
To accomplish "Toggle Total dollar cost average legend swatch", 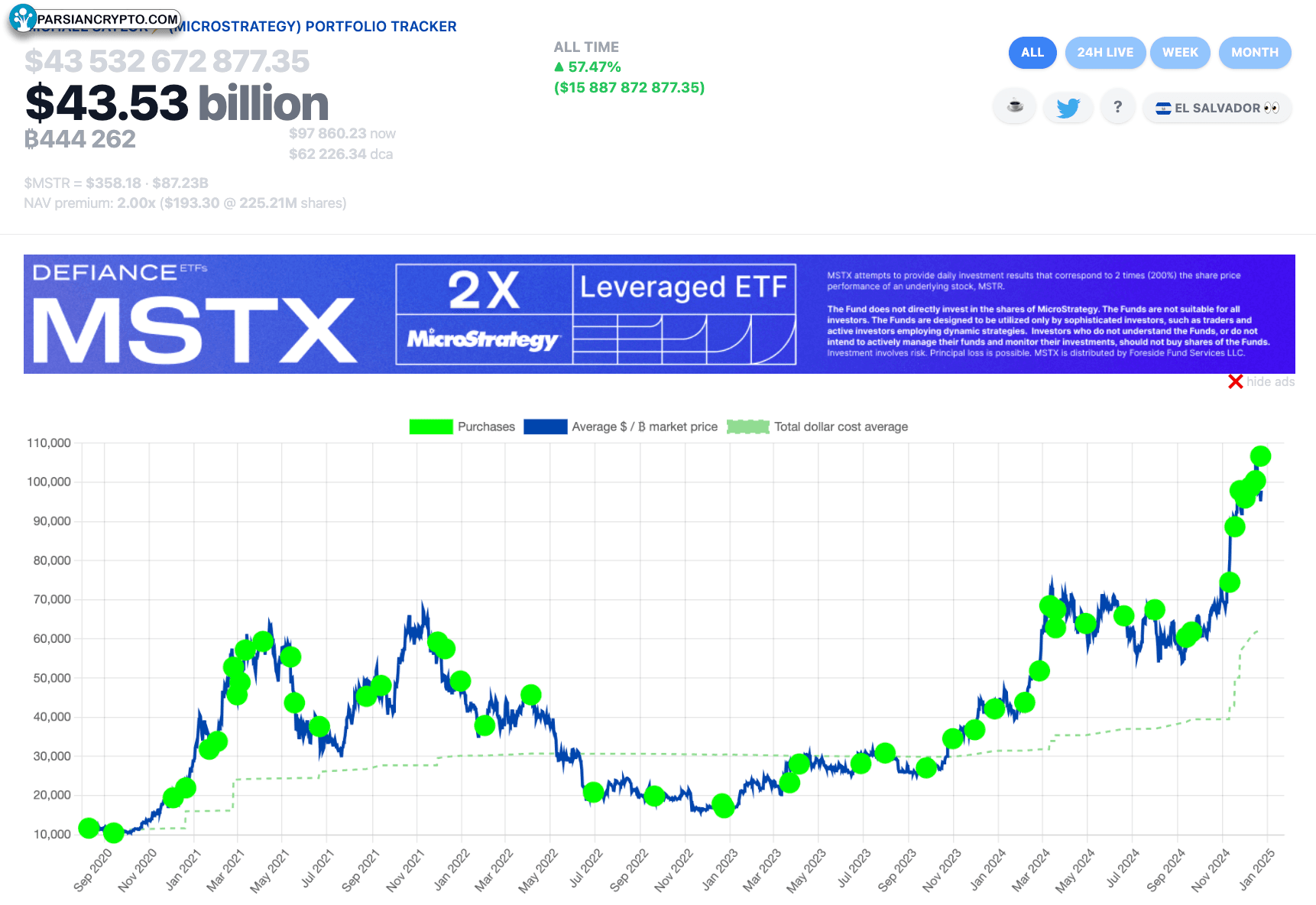I will (748, 427).
